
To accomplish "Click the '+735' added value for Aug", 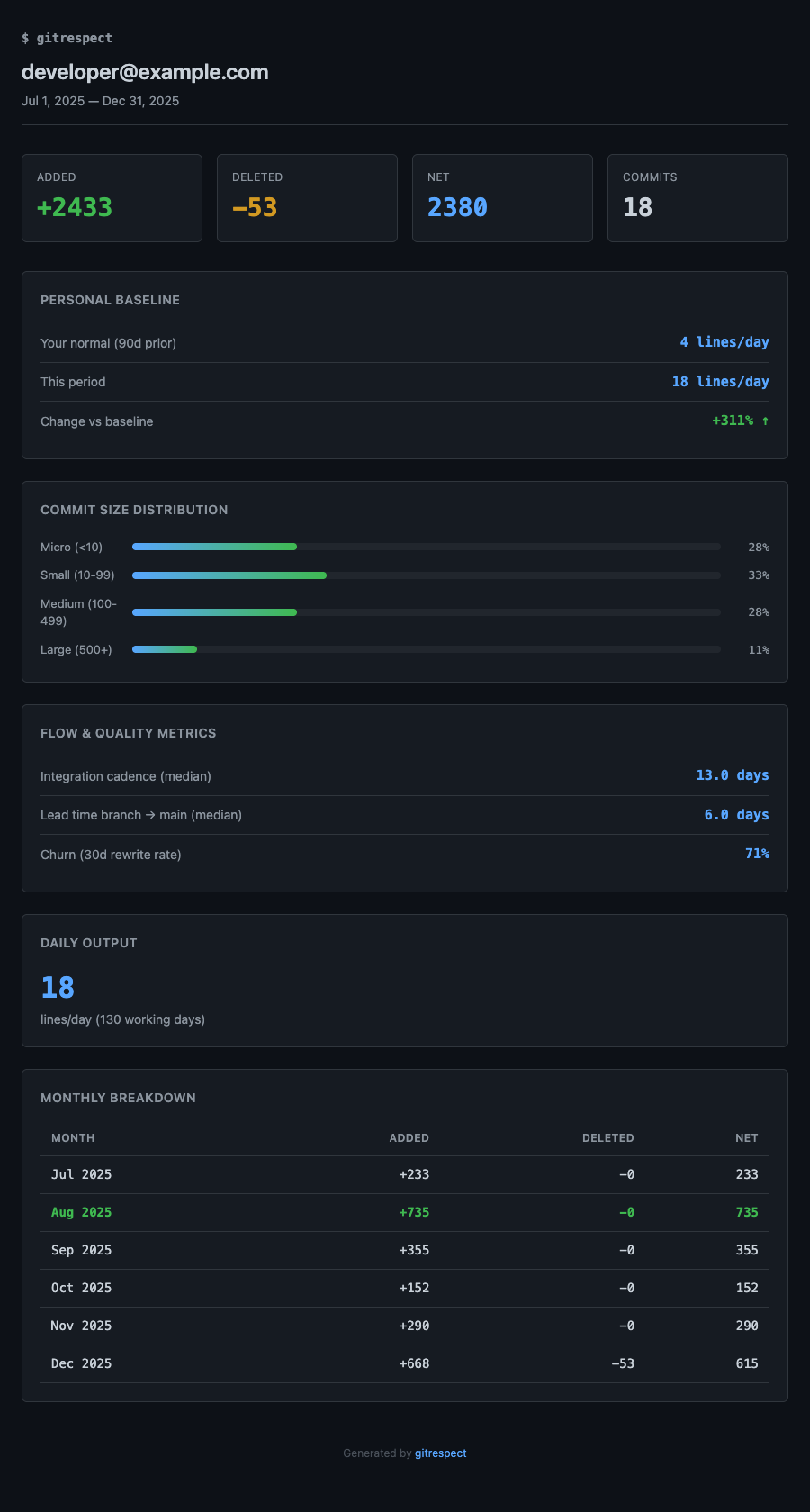I will (x=414, y=1212).
